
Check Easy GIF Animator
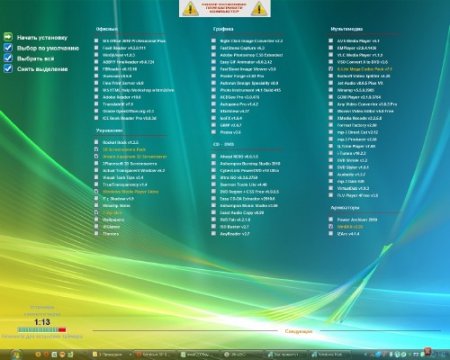tap(214, 62)
